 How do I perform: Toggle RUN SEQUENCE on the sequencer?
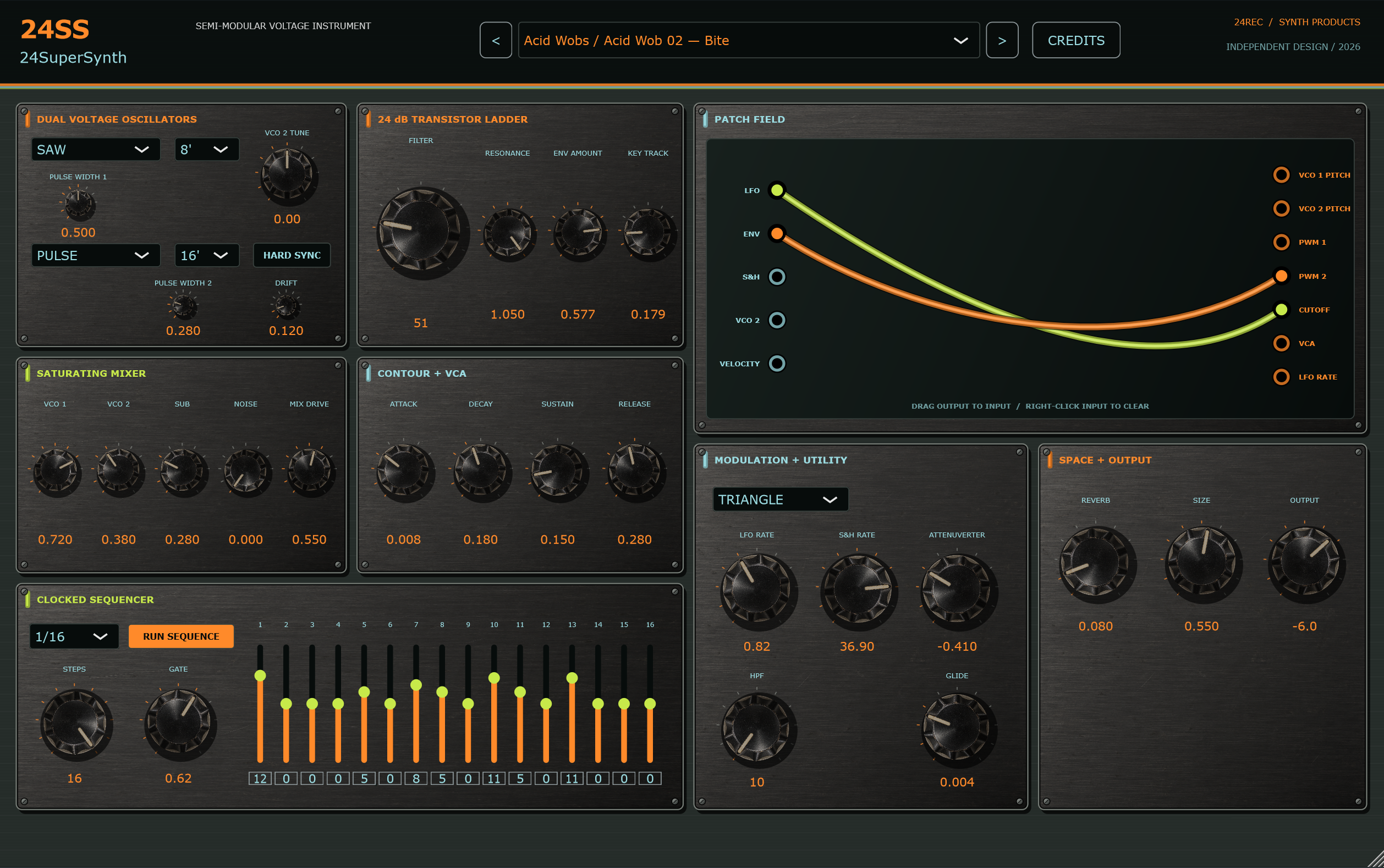(181, 636)
